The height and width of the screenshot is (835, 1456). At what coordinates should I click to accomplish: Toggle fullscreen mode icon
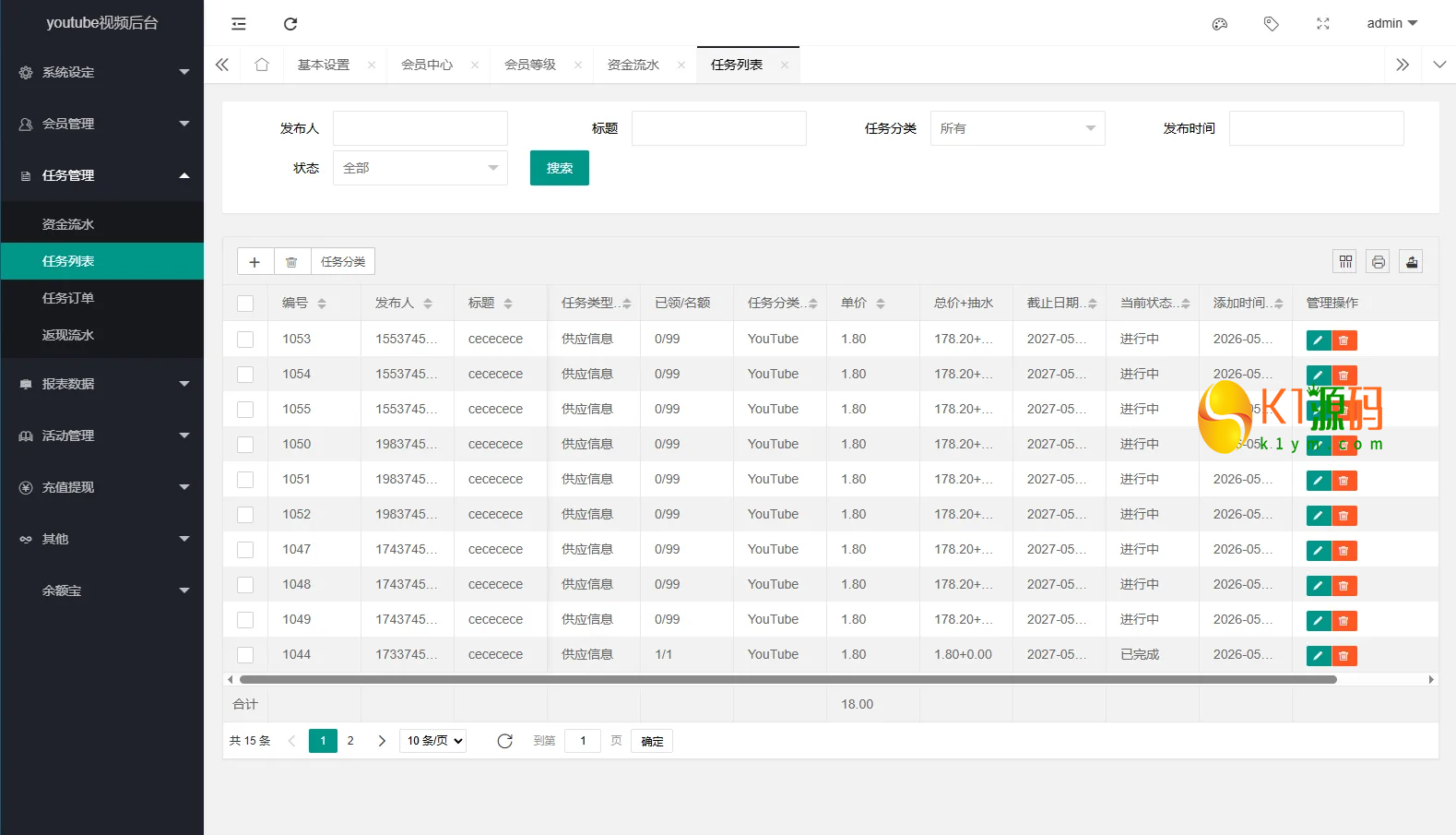point(1323,24)
